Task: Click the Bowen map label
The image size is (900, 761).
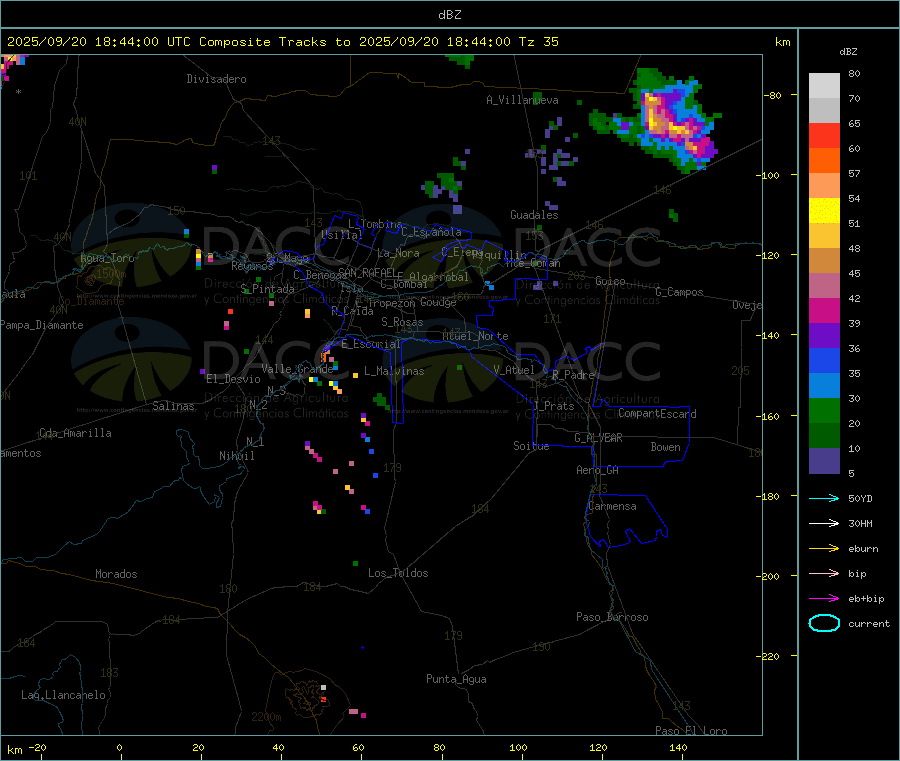Action: (x=665, y=447)
